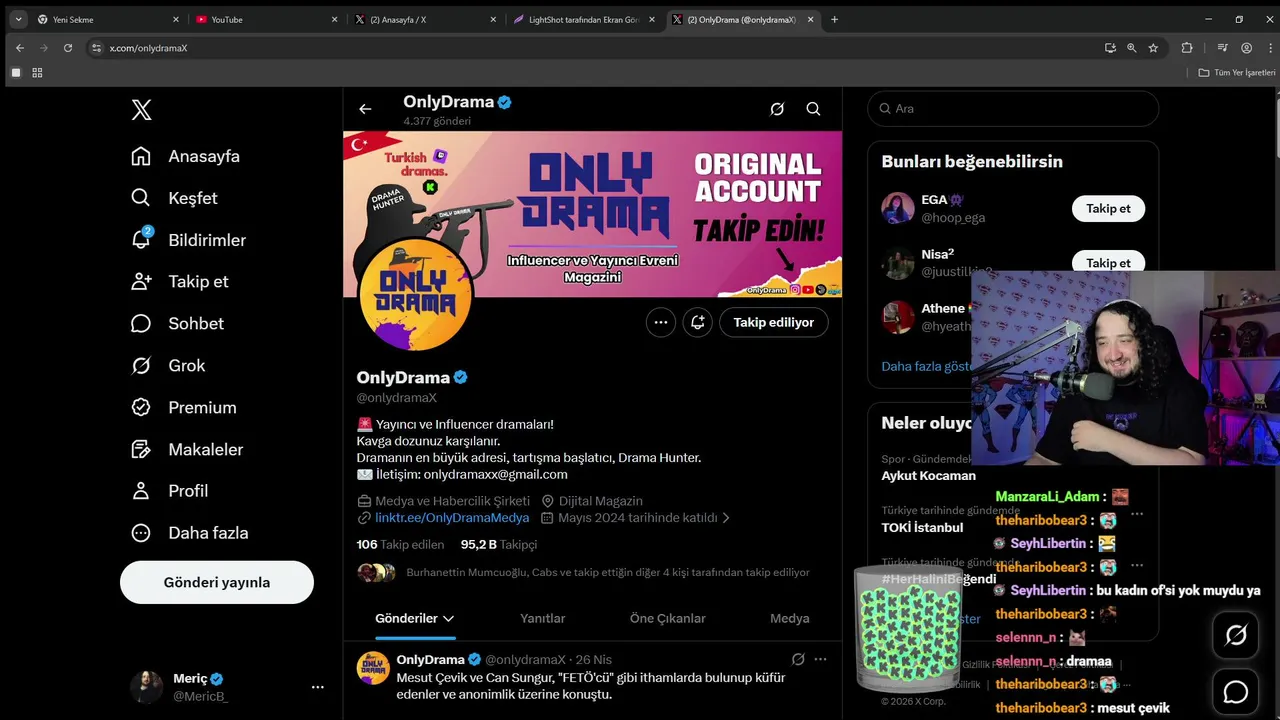This screenshot has height=720, width=1280.
Task: Open OnlyDrama profile avatar
Action: tap(416, 294)
